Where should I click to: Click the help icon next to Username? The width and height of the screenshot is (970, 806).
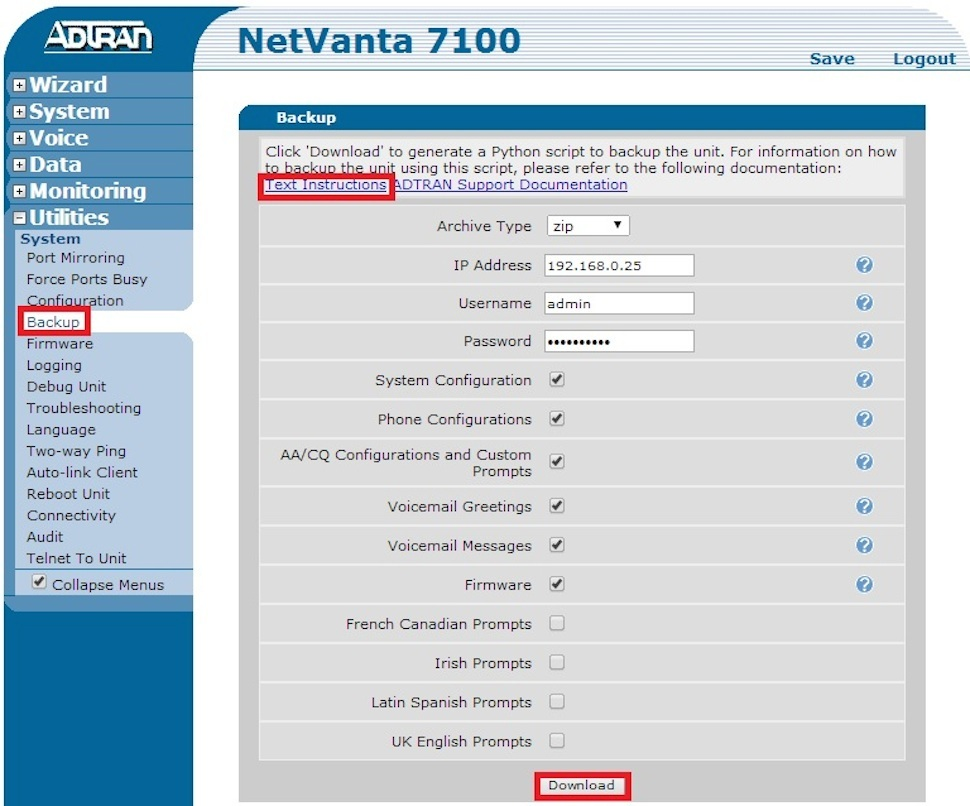click(864, 303)
